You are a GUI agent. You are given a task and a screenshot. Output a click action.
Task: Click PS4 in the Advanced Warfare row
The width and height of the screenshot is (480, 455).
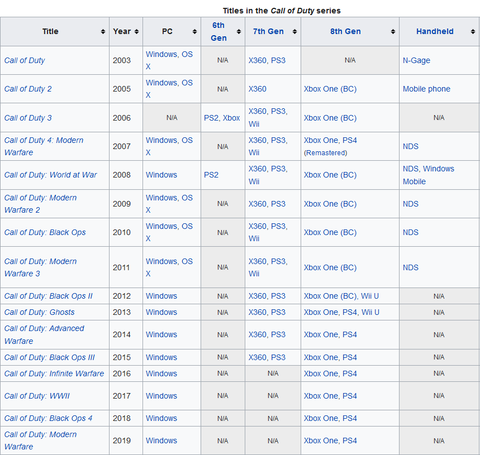tap(350, 335)
